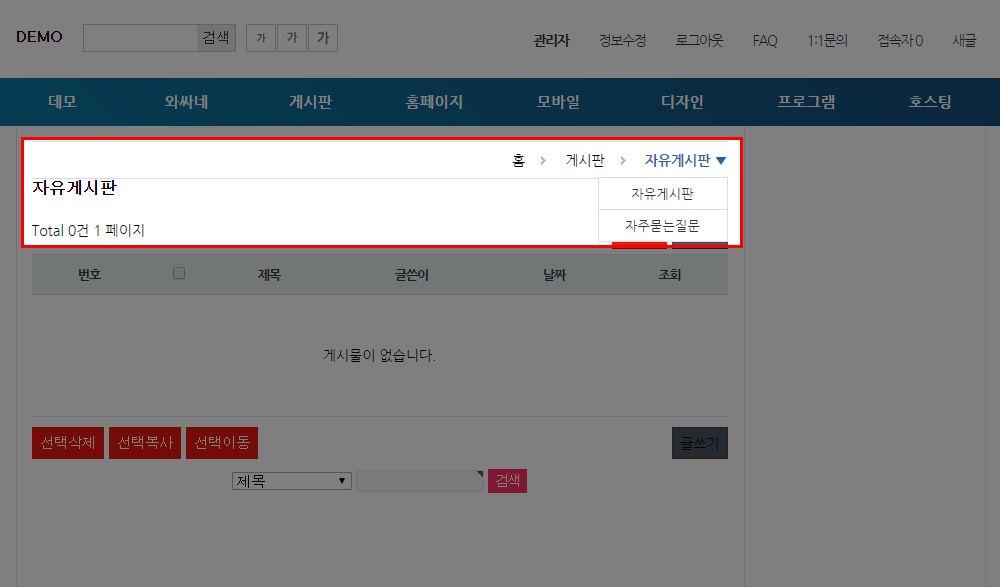Click the DEMO site logo
The width and height of the screenshot is (1000, 587).
click(x=39, y=37)
